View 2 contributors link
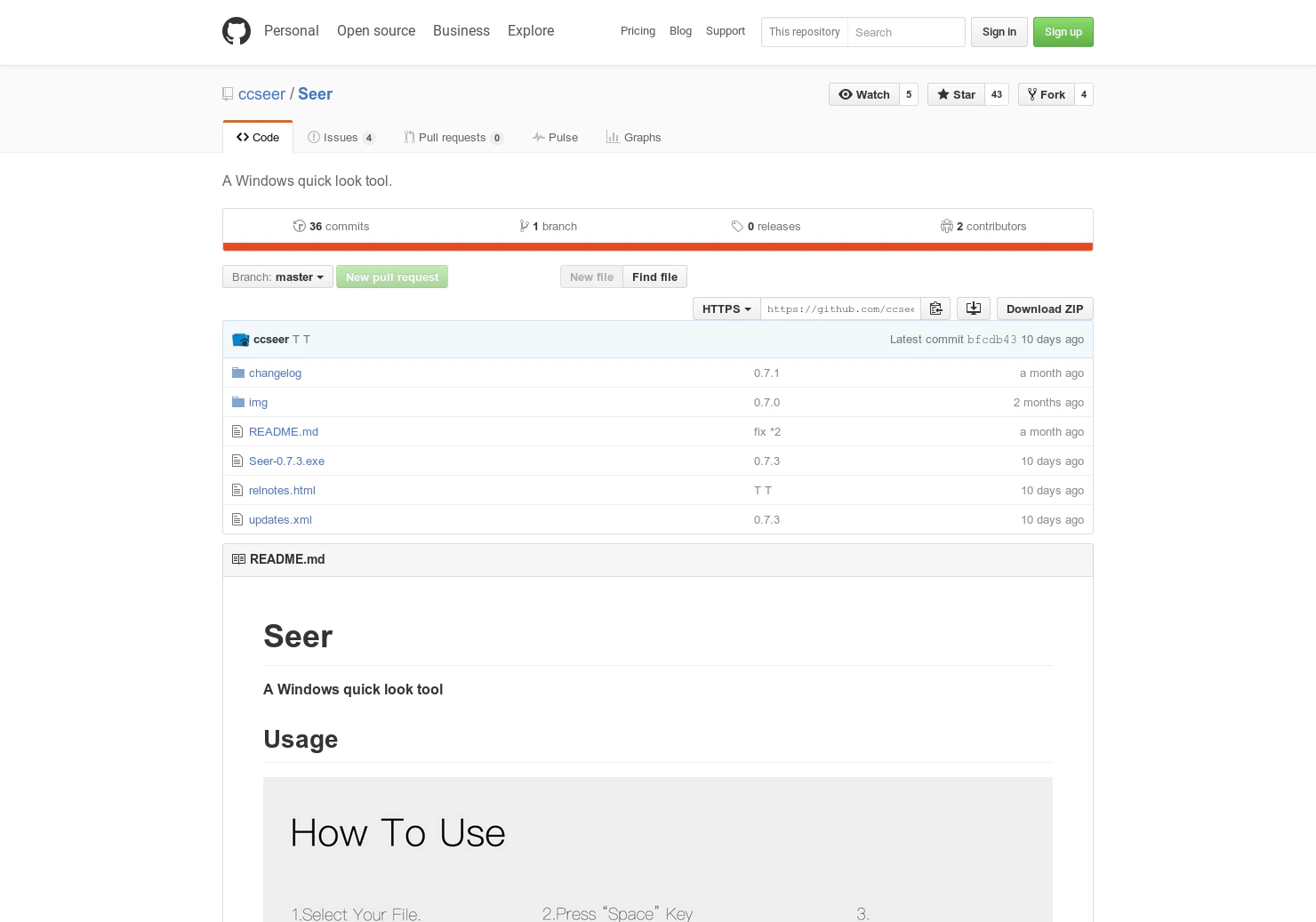The width and height of the screenshot is (1316, 922). point(983,226)
